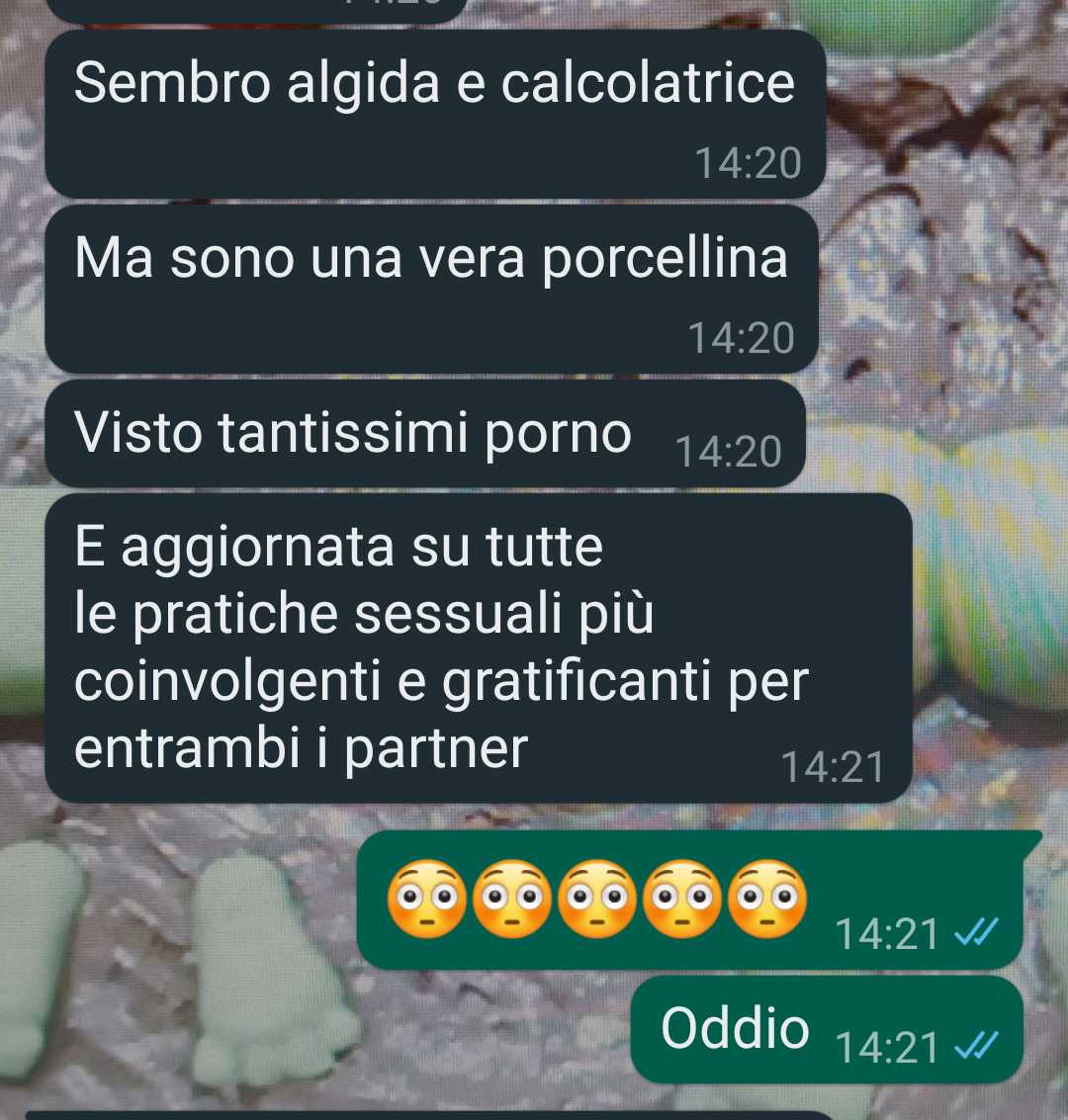Tap the 14:20 time under calcolatrice message
Screen dimensions: 1068x1120
pos(748,163)
